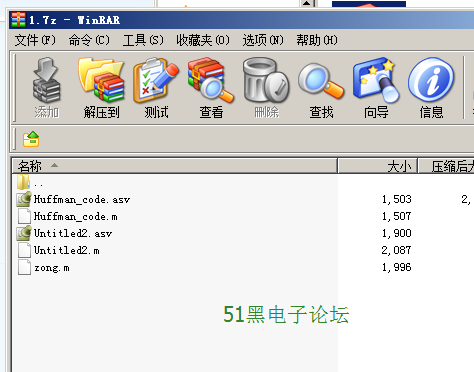Open the Tools (工具) menu
Screen dimensions: 474x372
(x=143, y=40)
